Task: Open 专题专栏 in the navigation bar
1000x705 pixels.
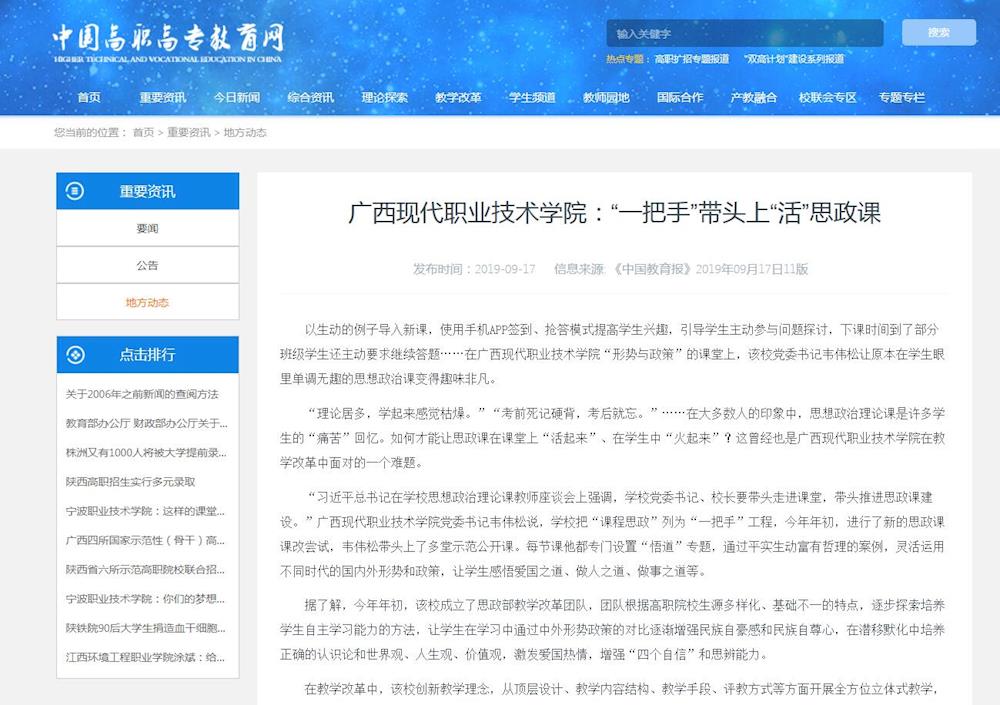Action: coord(901,98)
